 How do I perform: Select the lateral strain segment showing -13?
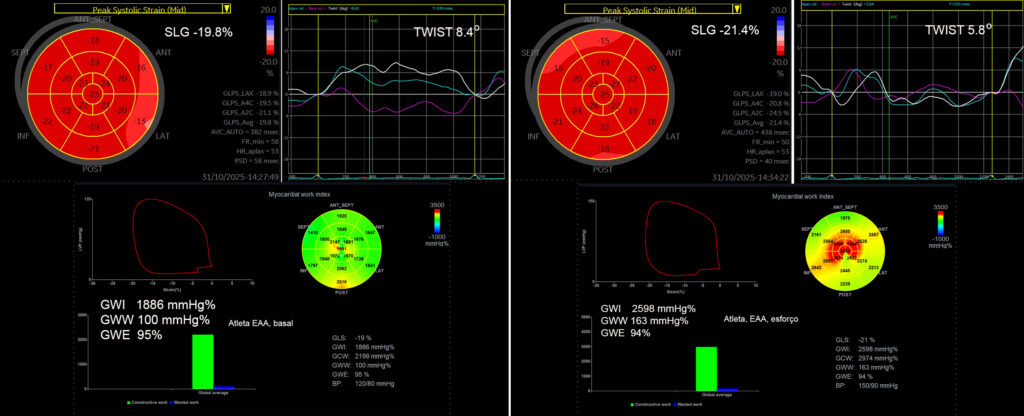coord(141,122)
